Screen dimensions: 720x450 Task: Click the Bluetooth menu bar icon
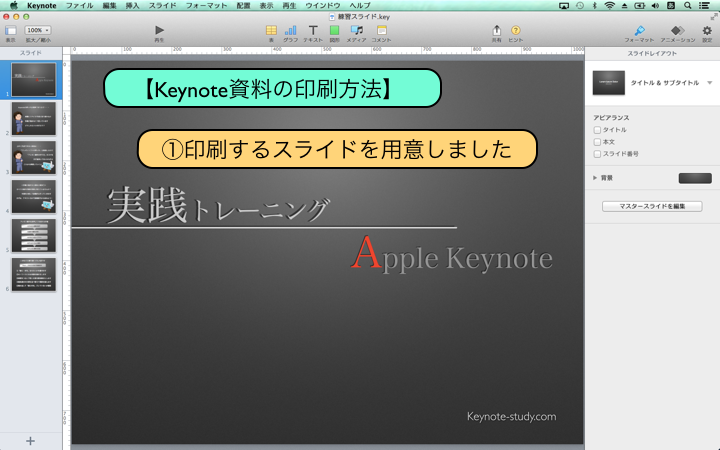(594, 6)
